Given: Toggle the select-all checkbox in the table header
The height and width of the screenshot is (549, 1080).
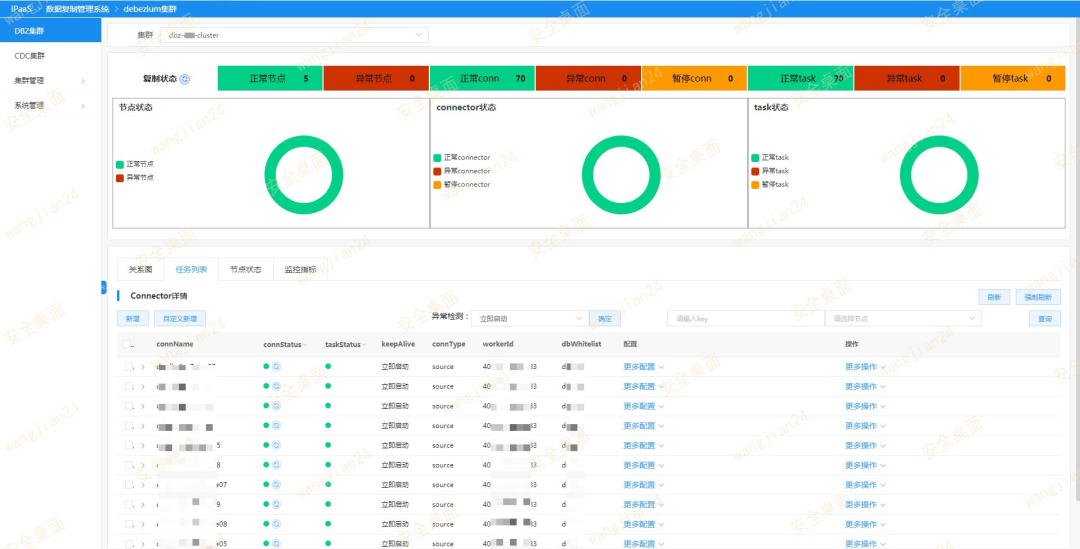Looking at the screenshot, I should tap(127, 344).
